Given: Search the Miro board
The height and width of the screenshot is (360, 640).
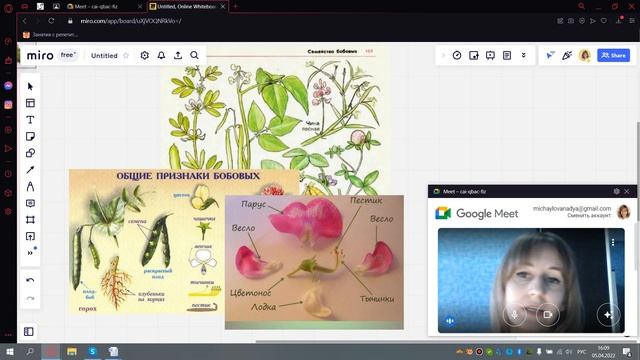Looking at the screenshot, I should [194, 55].
